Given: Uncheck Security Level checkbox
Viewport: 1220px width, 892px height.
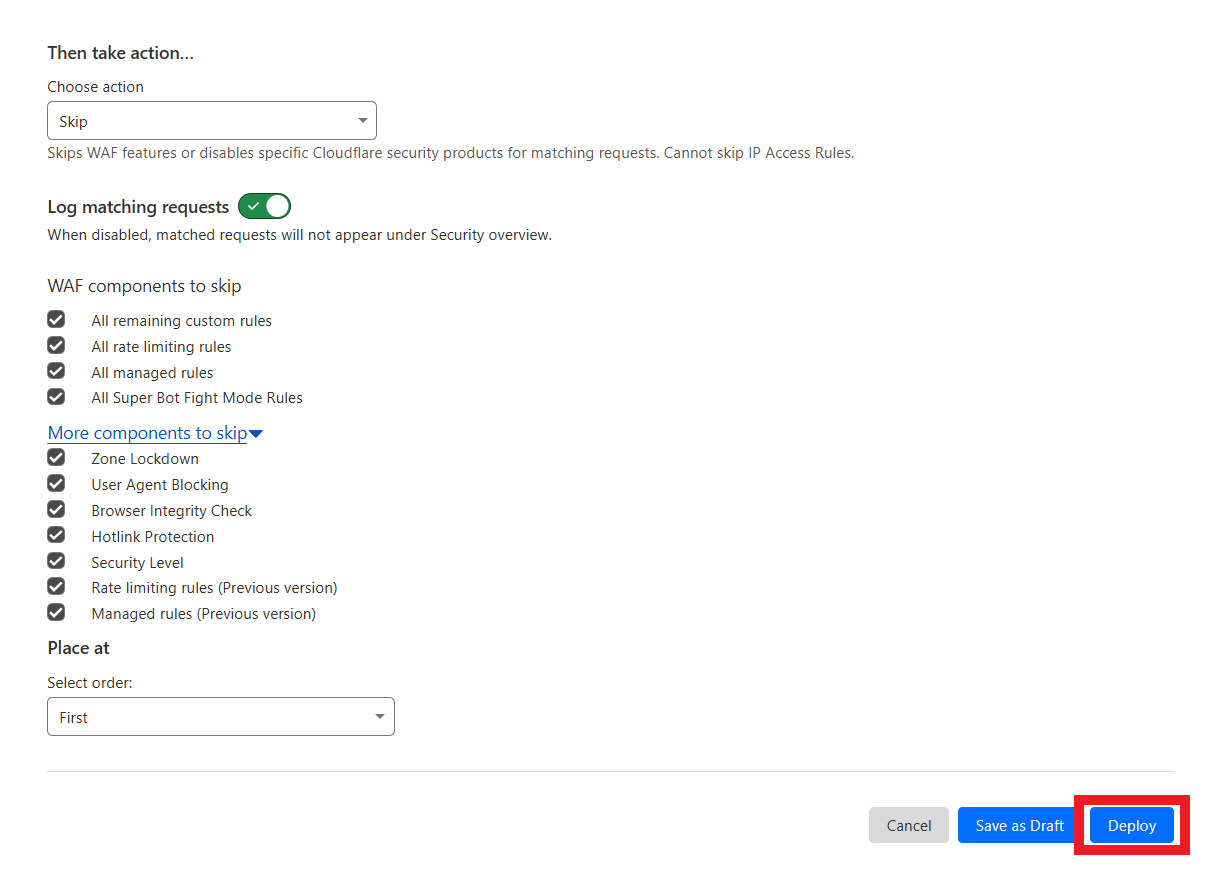Looking at the screenshot, I should [56, 562].
